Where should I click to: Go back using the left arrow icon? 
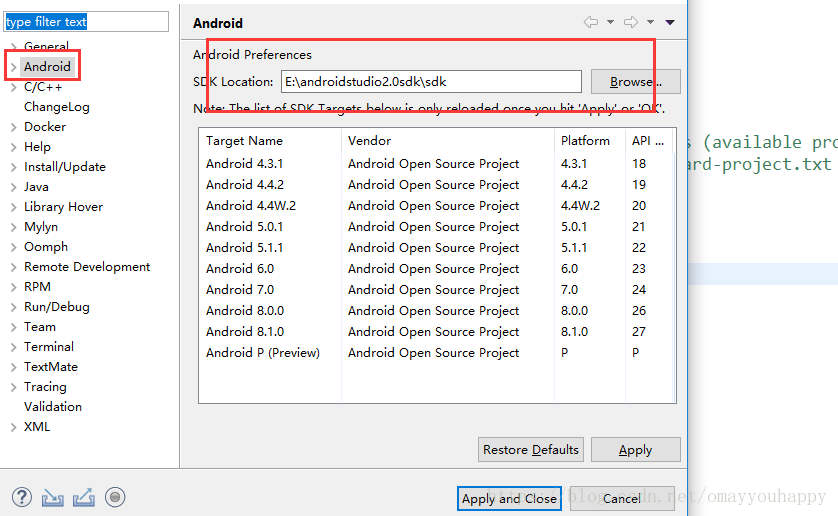pyautogui.click(x=591, y=22)
